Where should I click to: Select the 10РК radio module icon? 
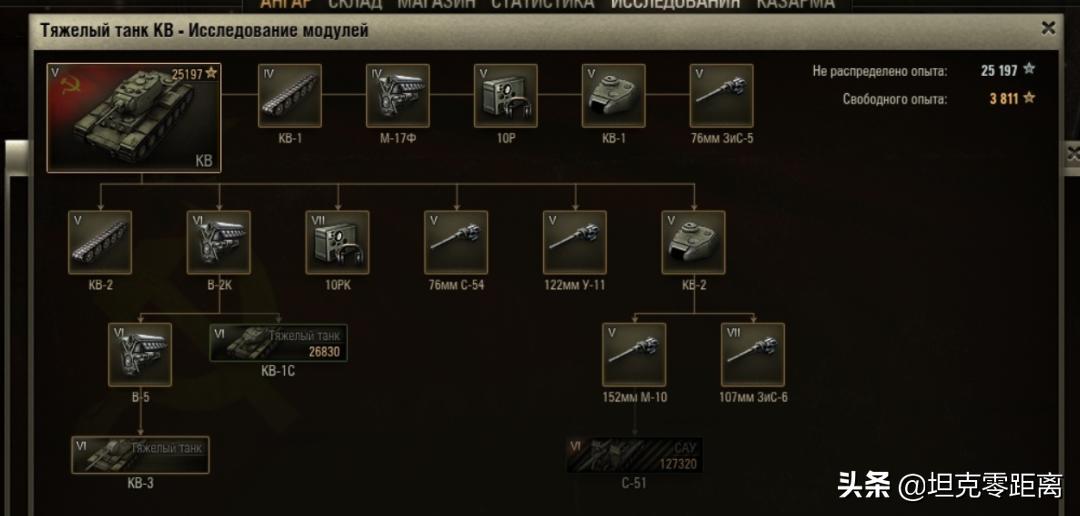pos(338,242)
